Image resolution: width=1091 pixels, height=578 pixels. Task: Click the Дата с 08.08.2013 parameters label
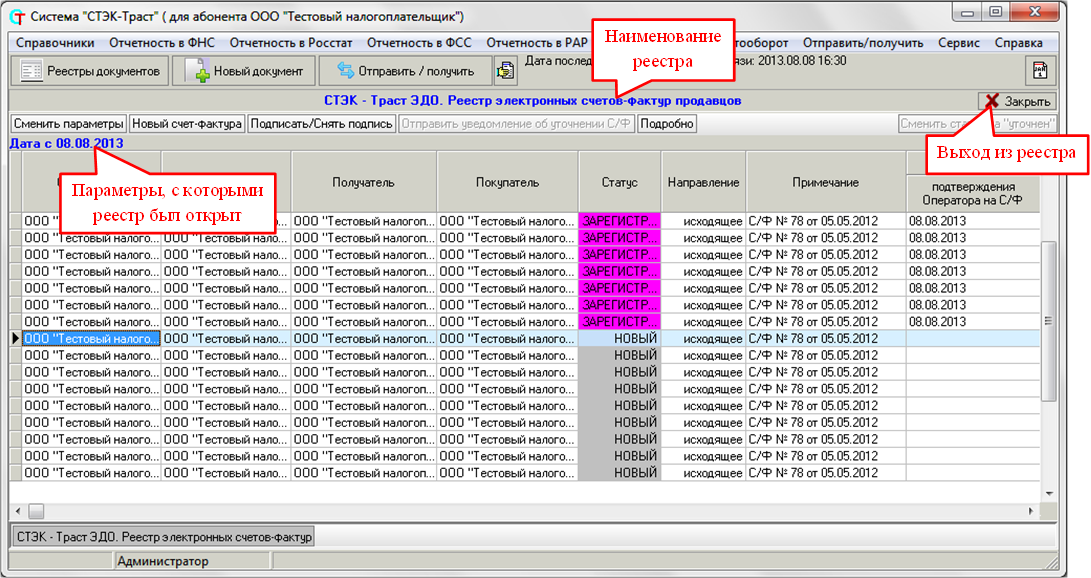click(66, 143)
